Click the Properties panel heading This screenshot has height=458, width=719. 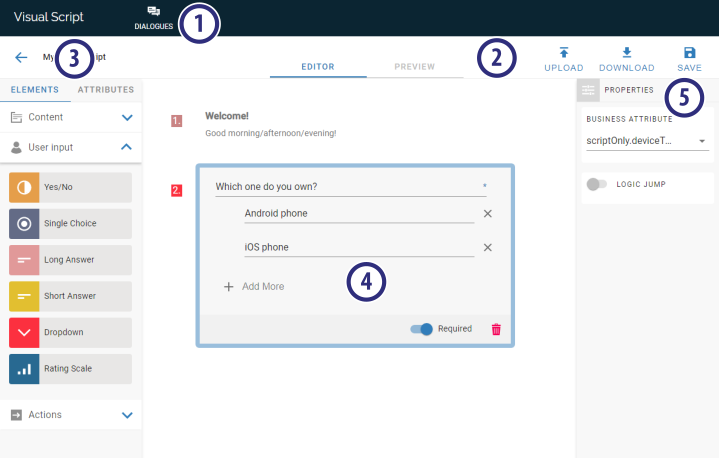pos(629,90)
